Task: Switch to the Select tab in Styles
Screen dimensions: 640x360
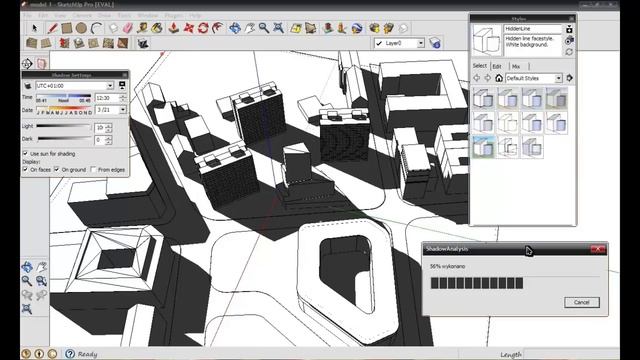Action: click(480, 66)
